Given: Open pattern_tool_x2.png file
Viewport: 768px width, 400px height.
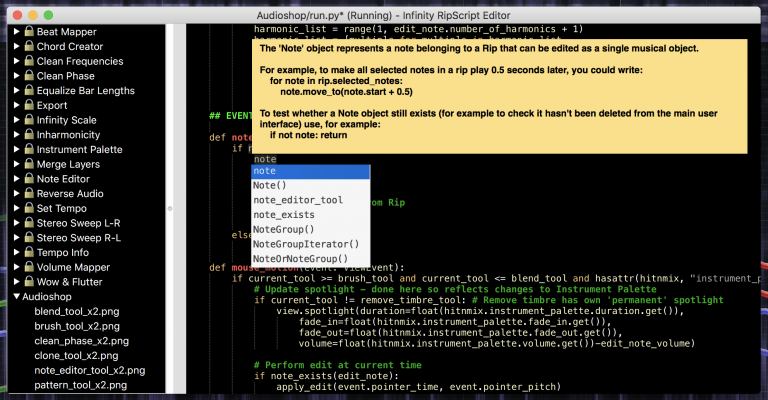Looking at the screenshot, I should tap(80, 385).
